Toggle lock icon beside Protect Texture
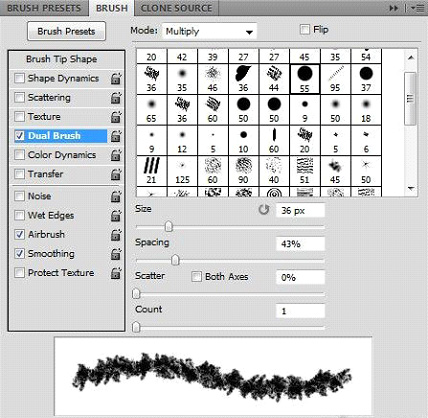Viewport: 428px width, 418px height. (116, 273)
